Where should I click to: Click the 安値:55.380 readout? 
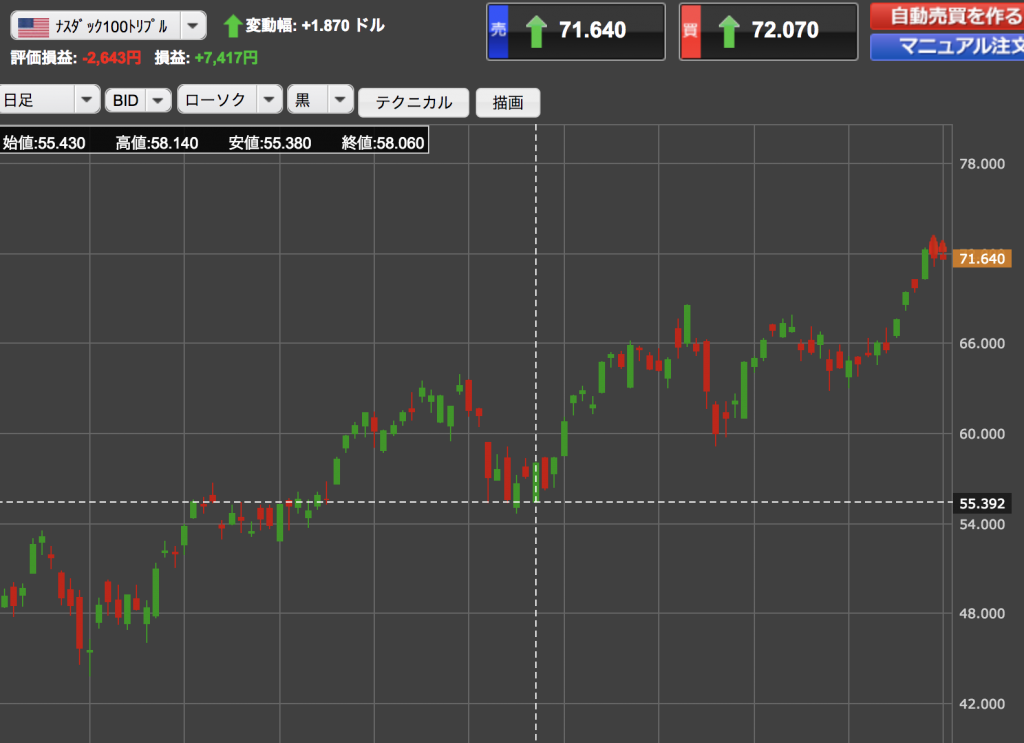[270, 143]
